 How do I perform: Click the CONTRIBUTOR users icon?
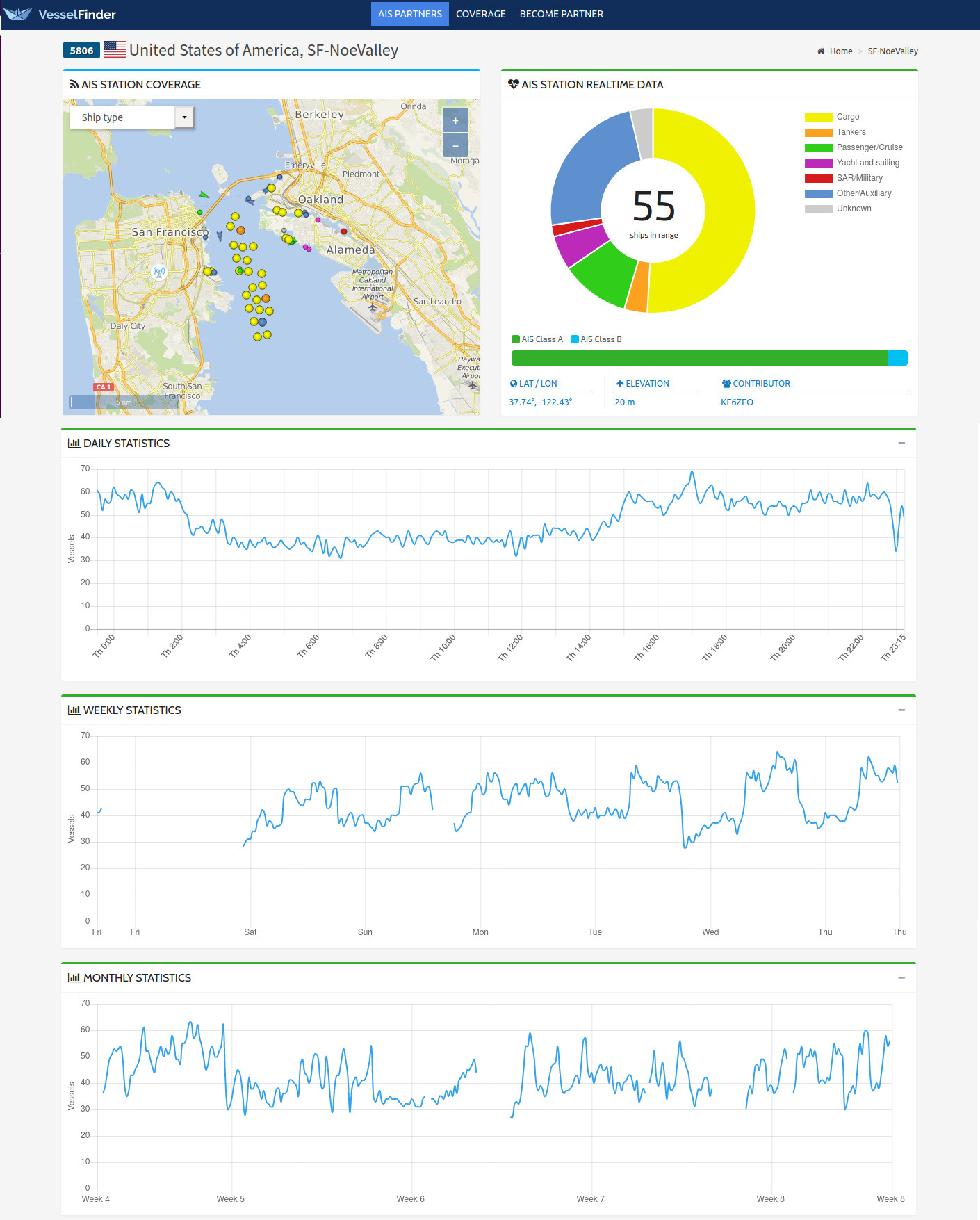tap(726, 384)
